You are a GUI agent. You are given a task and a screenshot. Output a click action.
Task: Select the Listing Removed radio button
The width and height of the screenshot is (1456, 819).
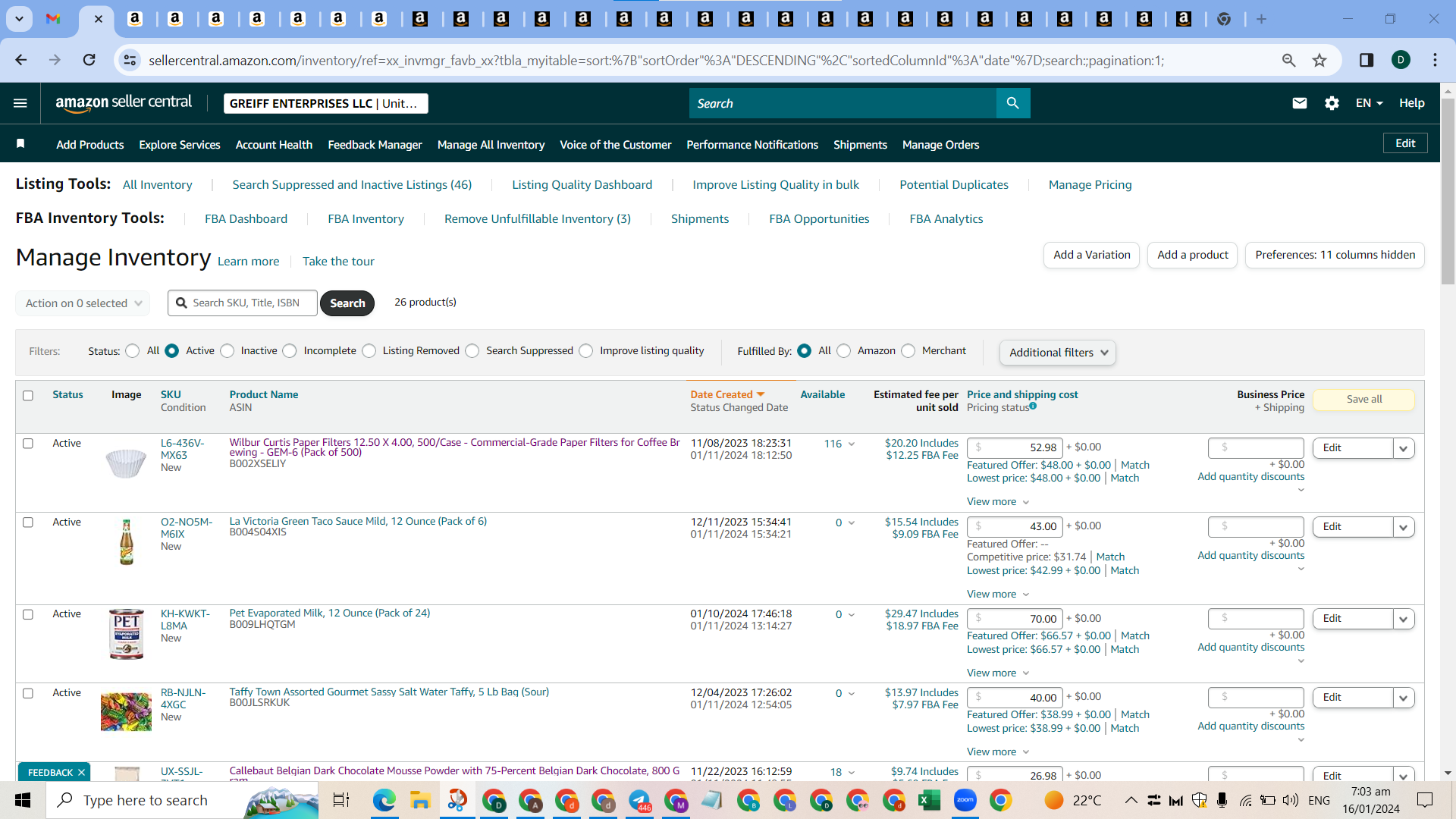(369, 350)
